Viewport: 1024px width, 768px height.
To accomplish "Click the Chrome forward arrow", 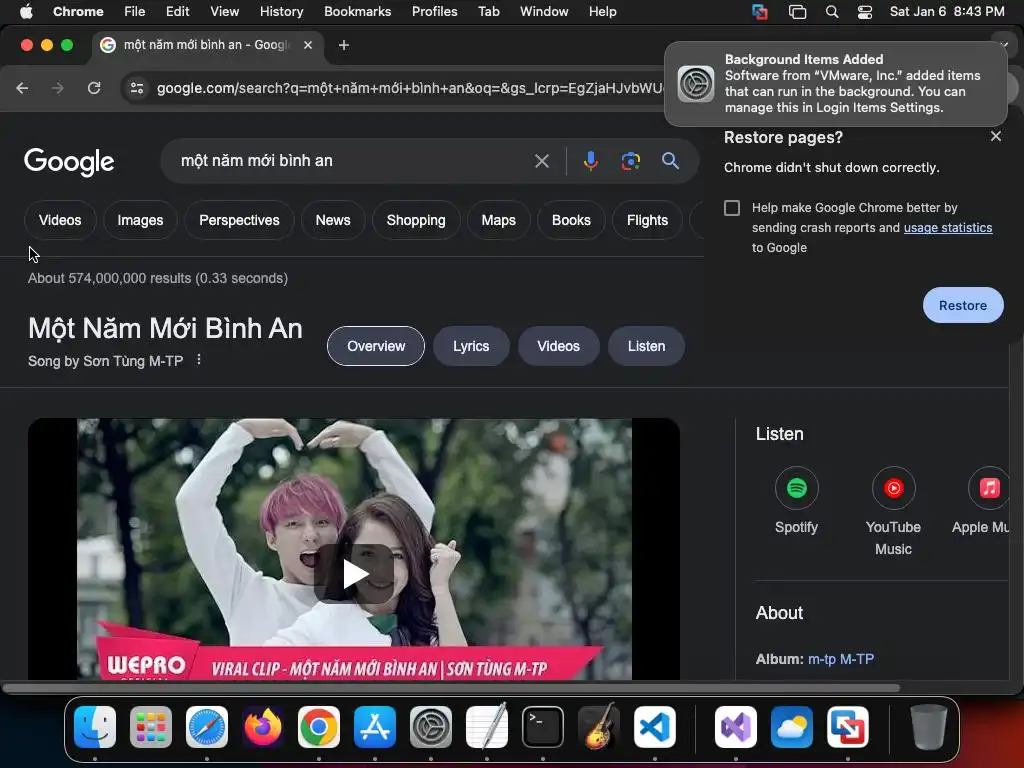I will click(x=58, y=88).
